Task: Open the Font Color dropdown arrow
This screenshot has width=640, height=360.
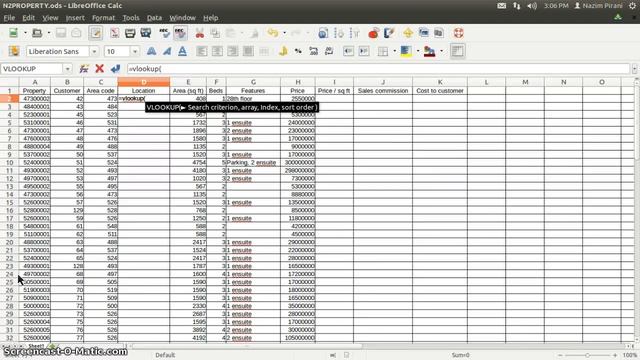Action: 442,51
